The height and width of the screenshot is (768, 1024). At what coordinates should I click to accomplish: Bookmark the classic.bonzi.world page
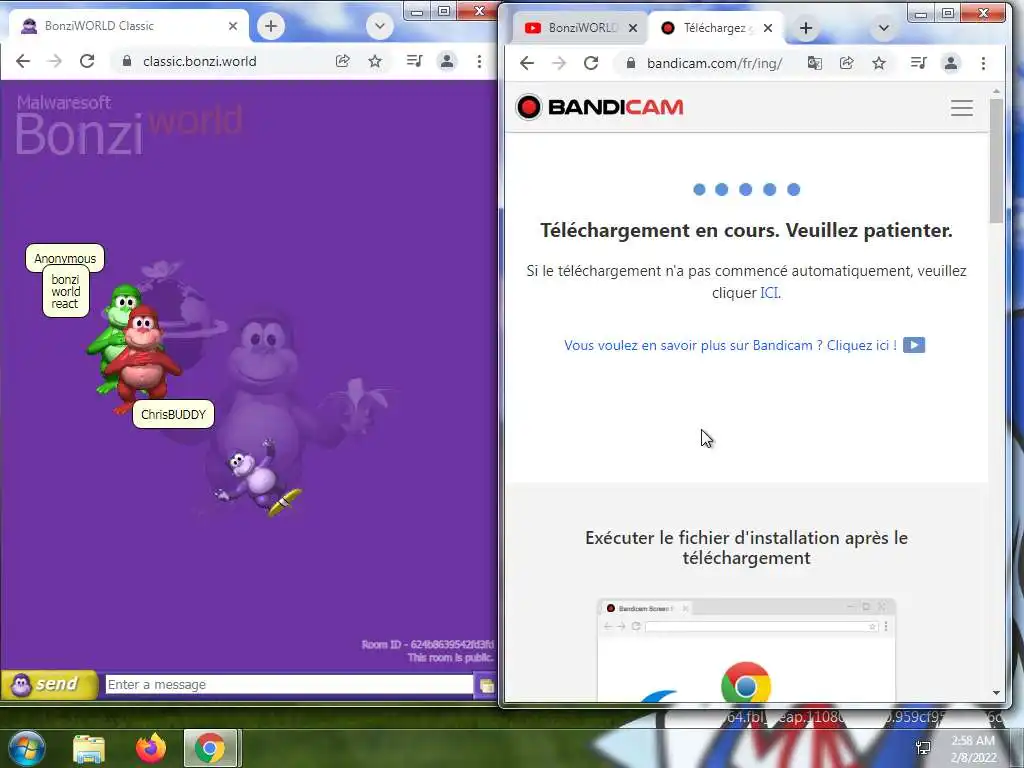375,61
